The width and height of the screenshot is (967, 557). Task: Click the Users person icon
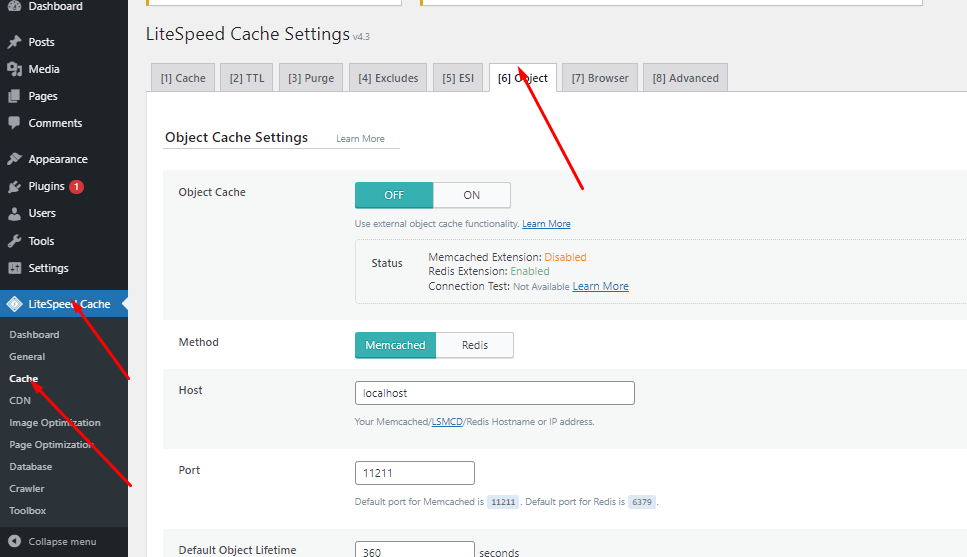14,213
